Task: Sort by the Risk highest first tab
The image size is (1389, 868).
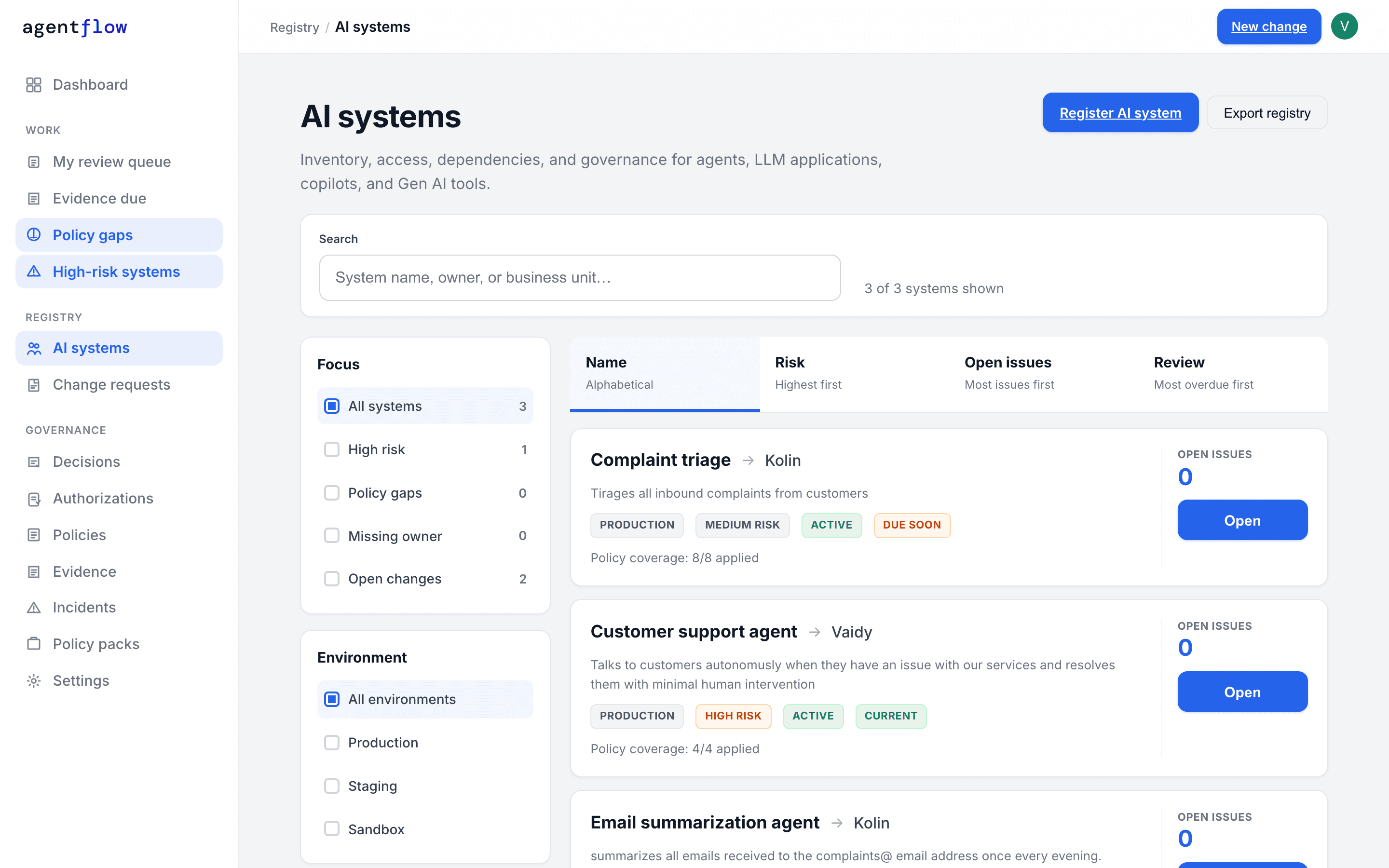Action: tap(854, 374)
